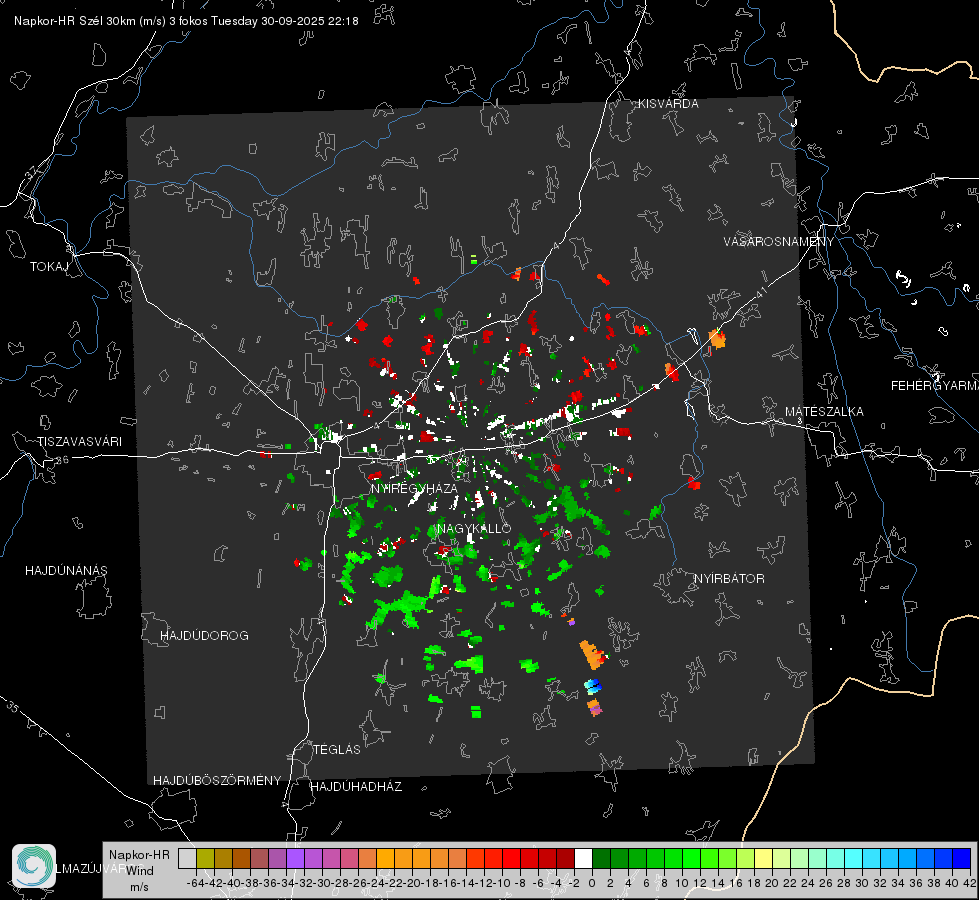
Task: Click the NYÍREGYHÁZA city label
Action: click(x=414, y=488)
